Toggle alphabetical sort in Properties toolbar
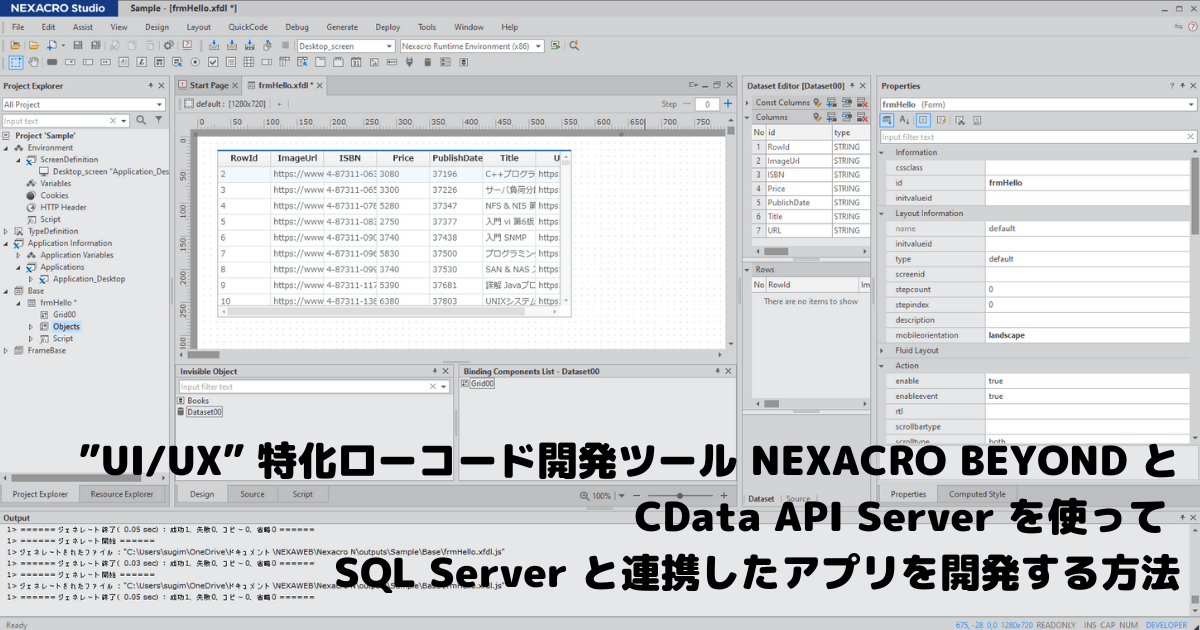 click(904, 120)
